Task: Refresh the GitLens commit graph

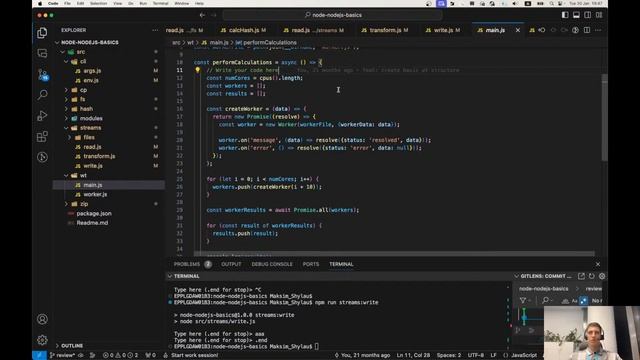Action: [x=591, y=276]
